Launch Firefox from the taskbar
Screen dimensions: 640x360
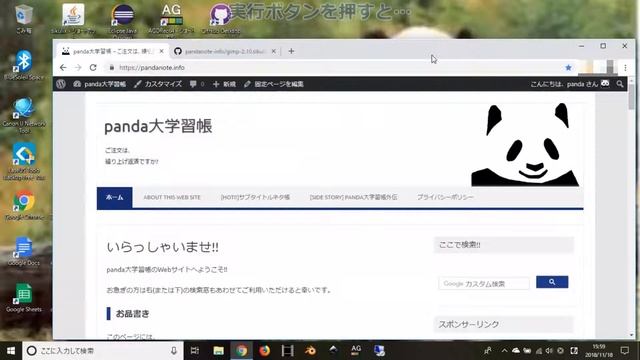click(x=264, y=351)
